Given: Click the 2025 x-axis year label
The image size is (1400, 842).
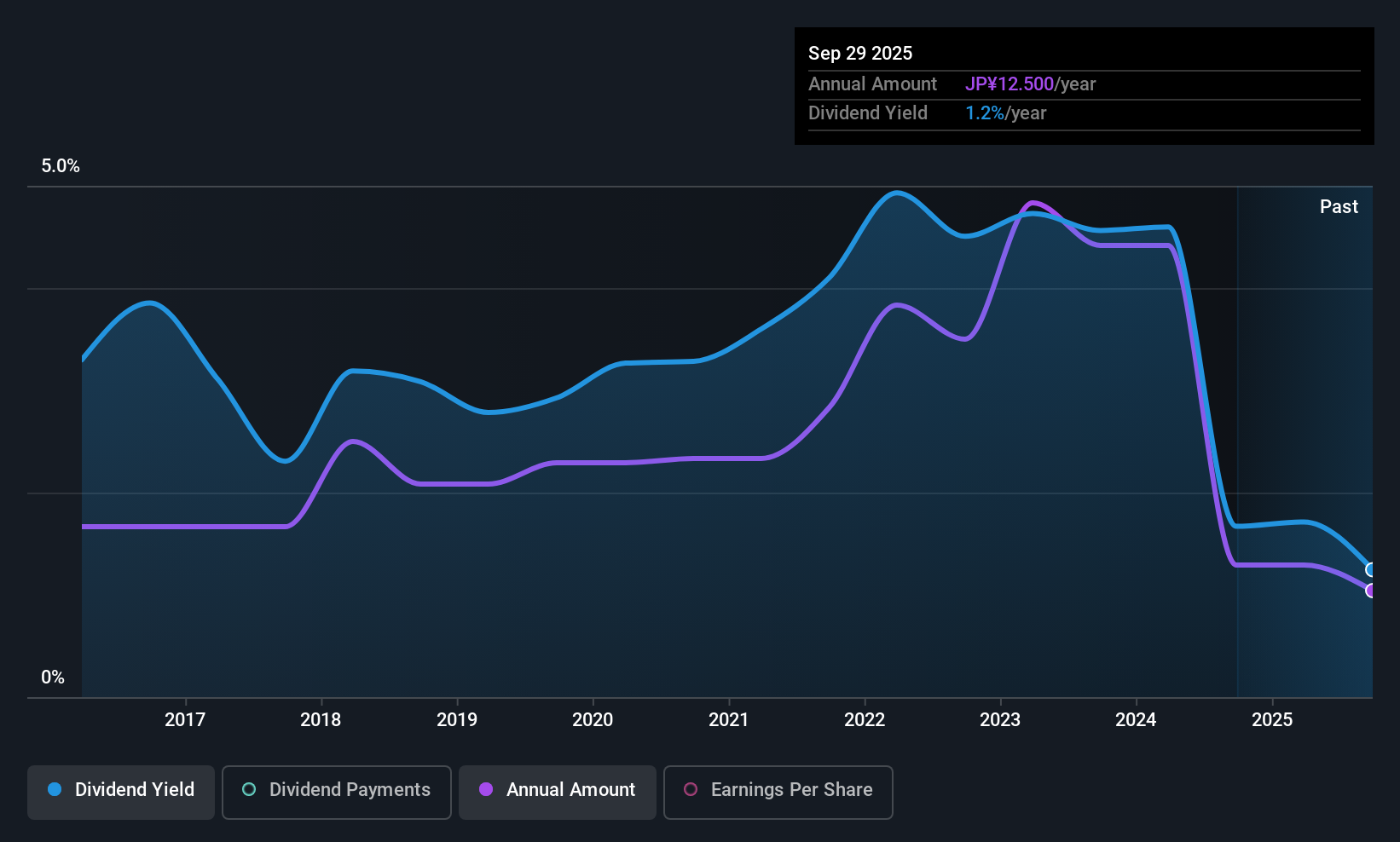Looking at the screenshot, I should tap(1272, 720).
